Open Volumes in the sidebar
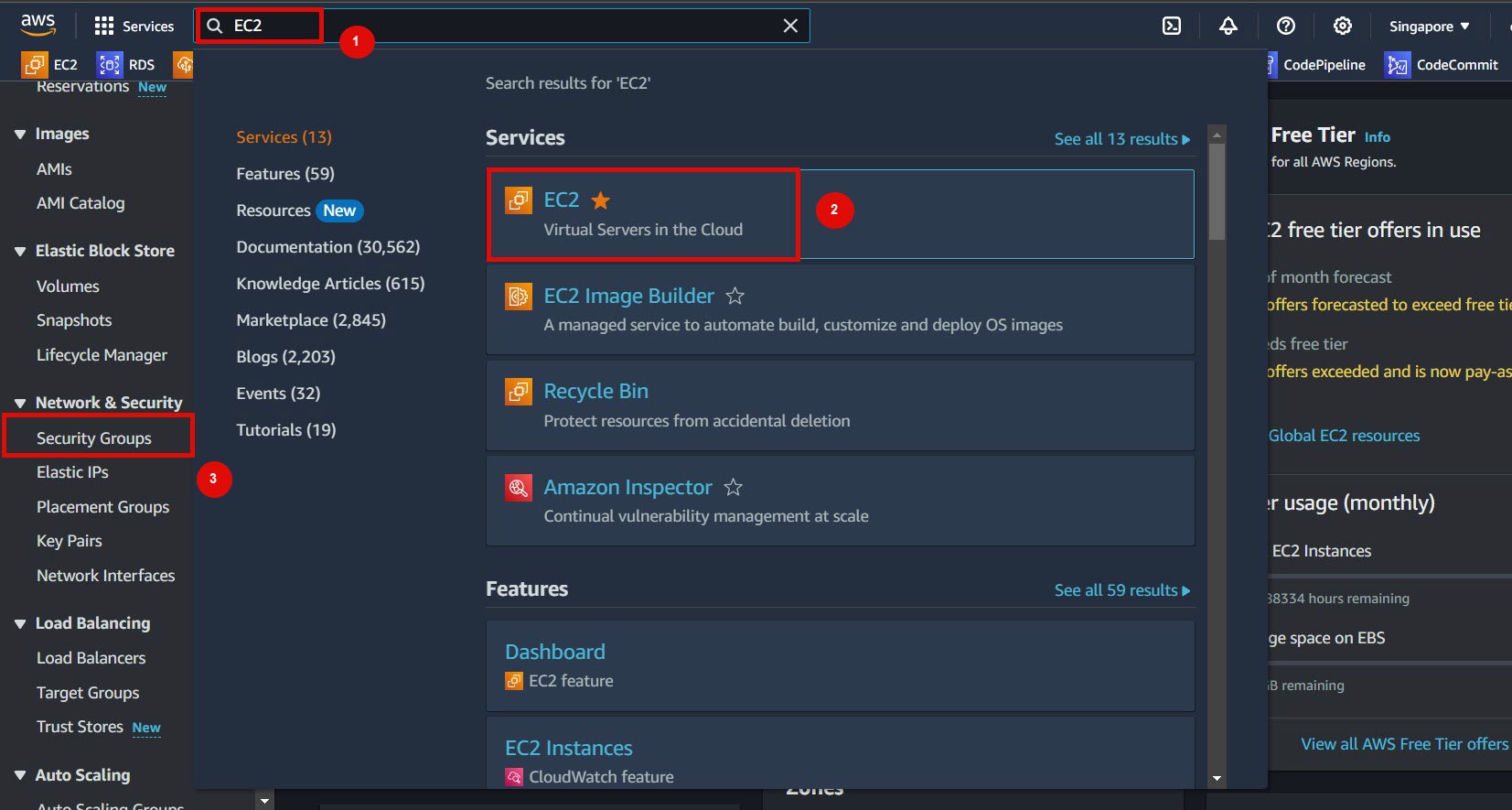Screen dimensions: 1512x810 (x=68, y=286)
